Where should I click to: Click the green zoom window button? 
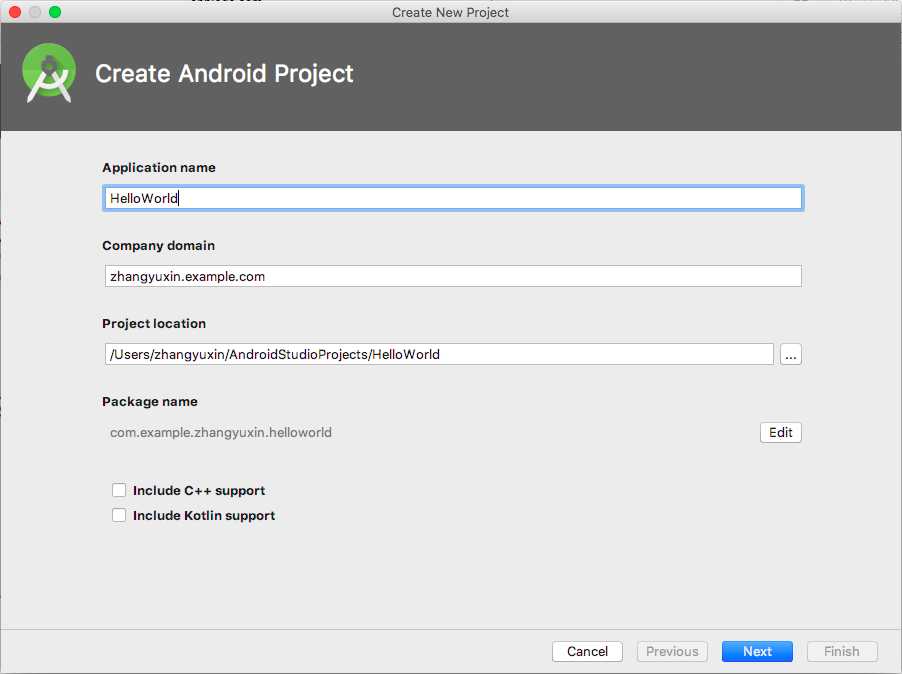point(55,12)
